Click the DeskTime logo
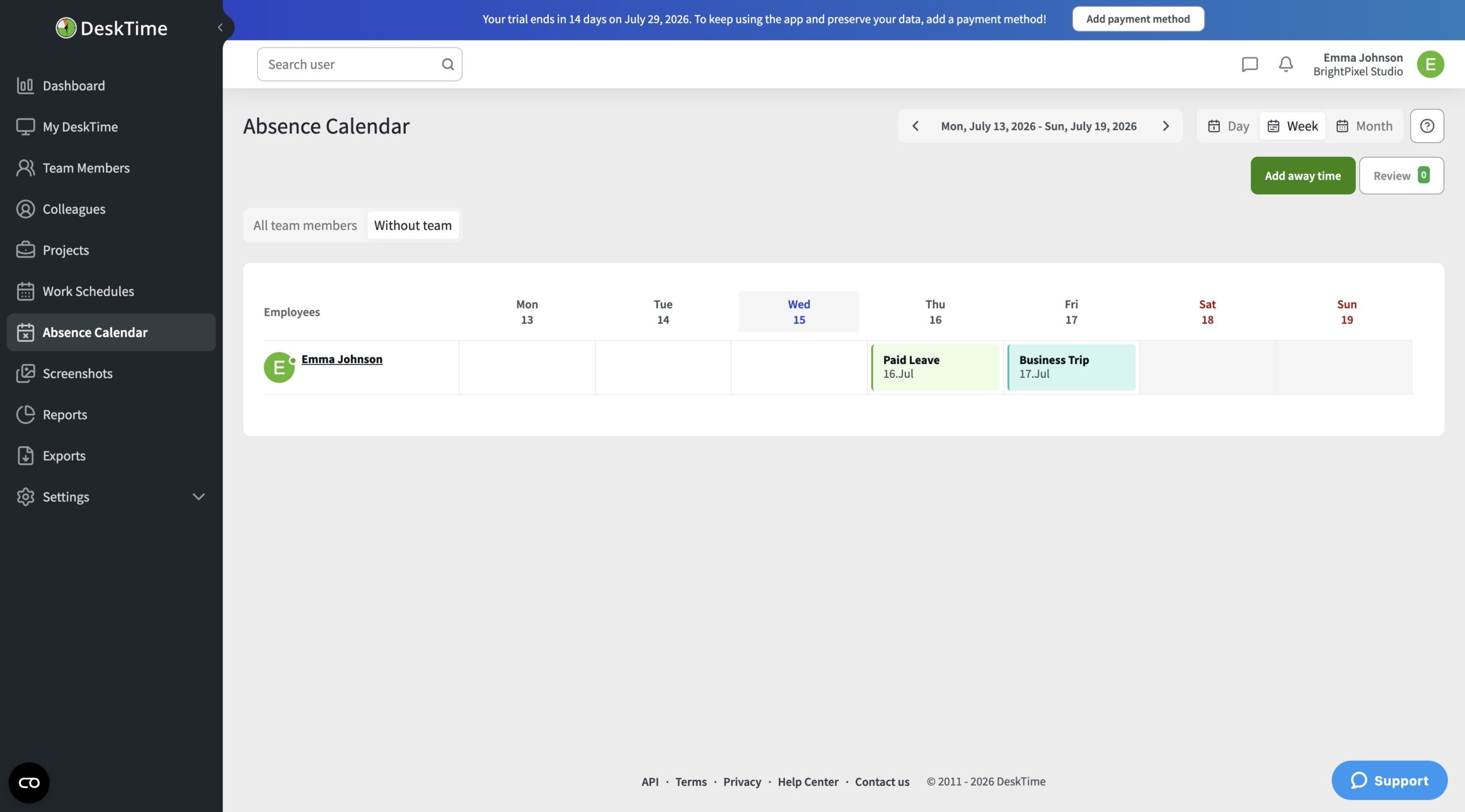 click(112, 27)
